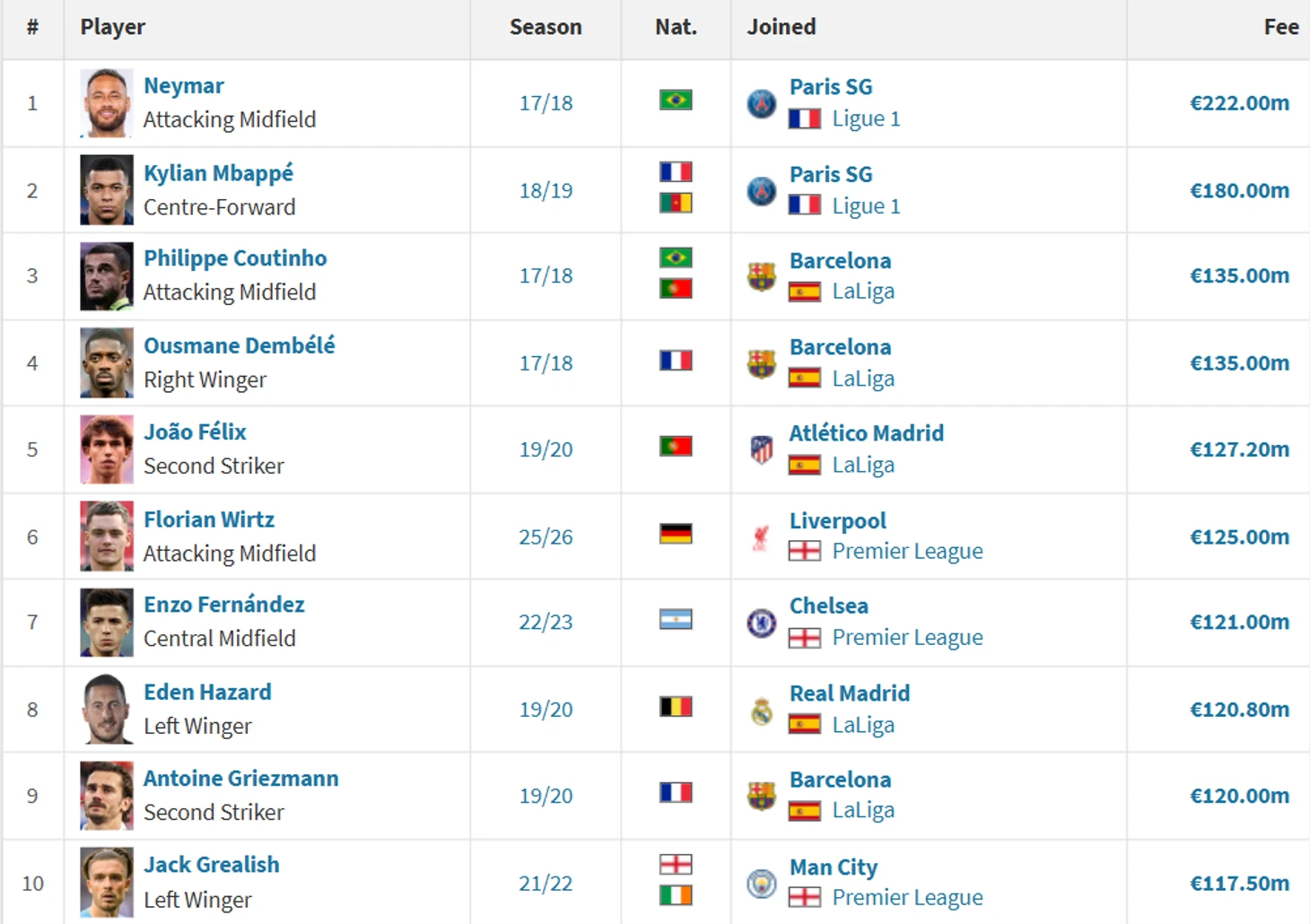Click the Paris SG crest in Neymar's row
1310x924 pixels.
[762, 104]
